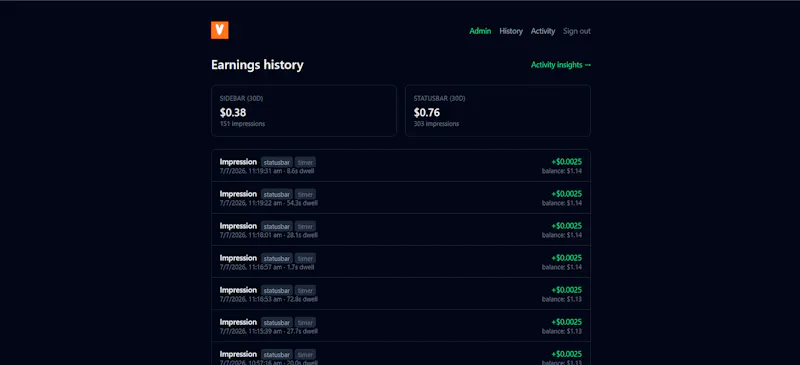Screen dimensions: 800x365
Task: Click +$0.0025 amount in 11:19:22 am row
Action: coord(566,194)
